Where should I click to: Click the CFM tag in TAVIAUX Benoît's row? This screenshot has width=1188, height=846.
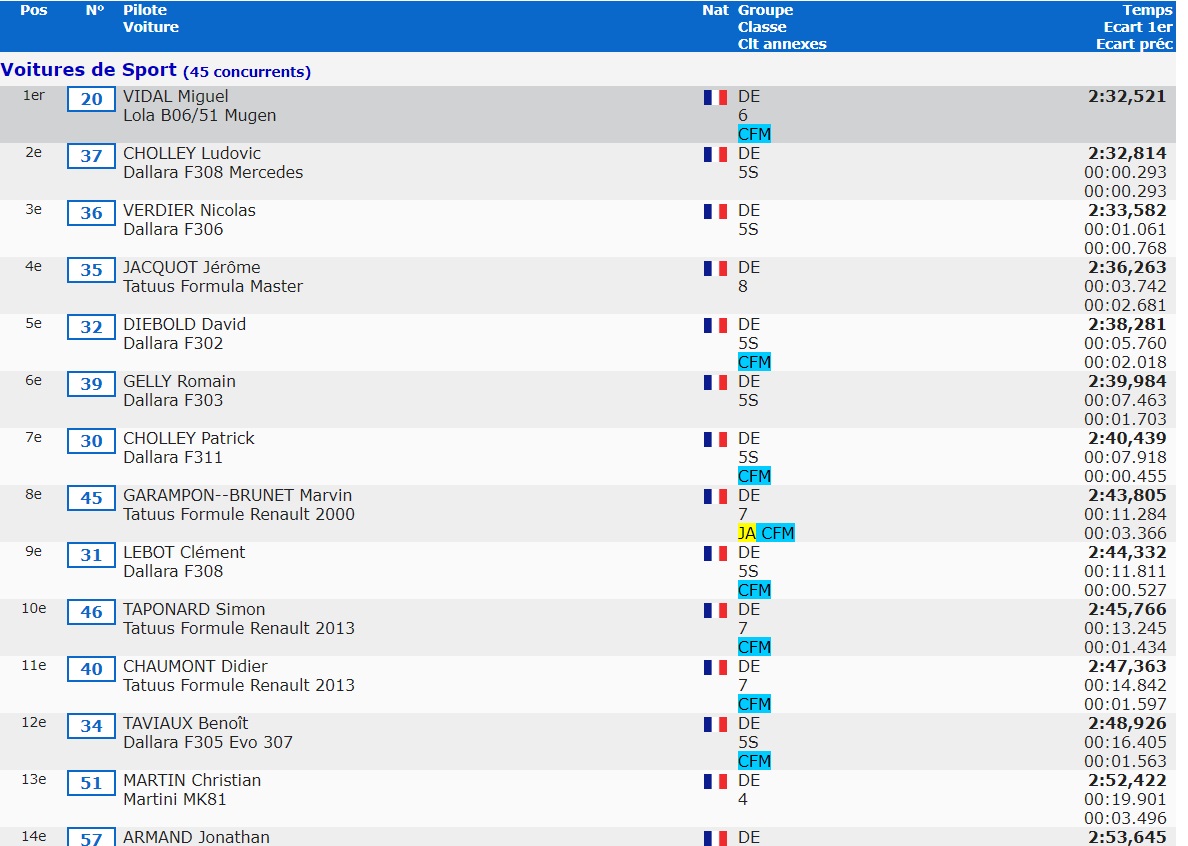tap(755, 760)
